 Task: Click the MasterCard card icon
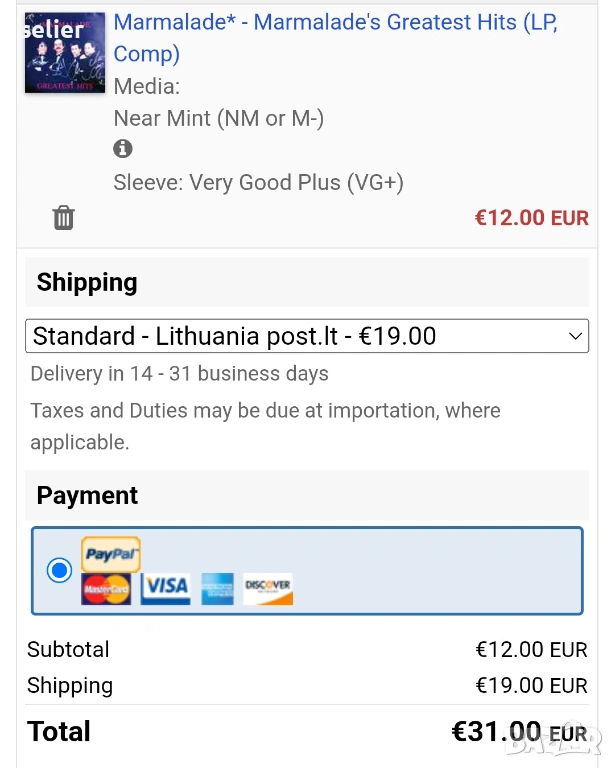106,588
